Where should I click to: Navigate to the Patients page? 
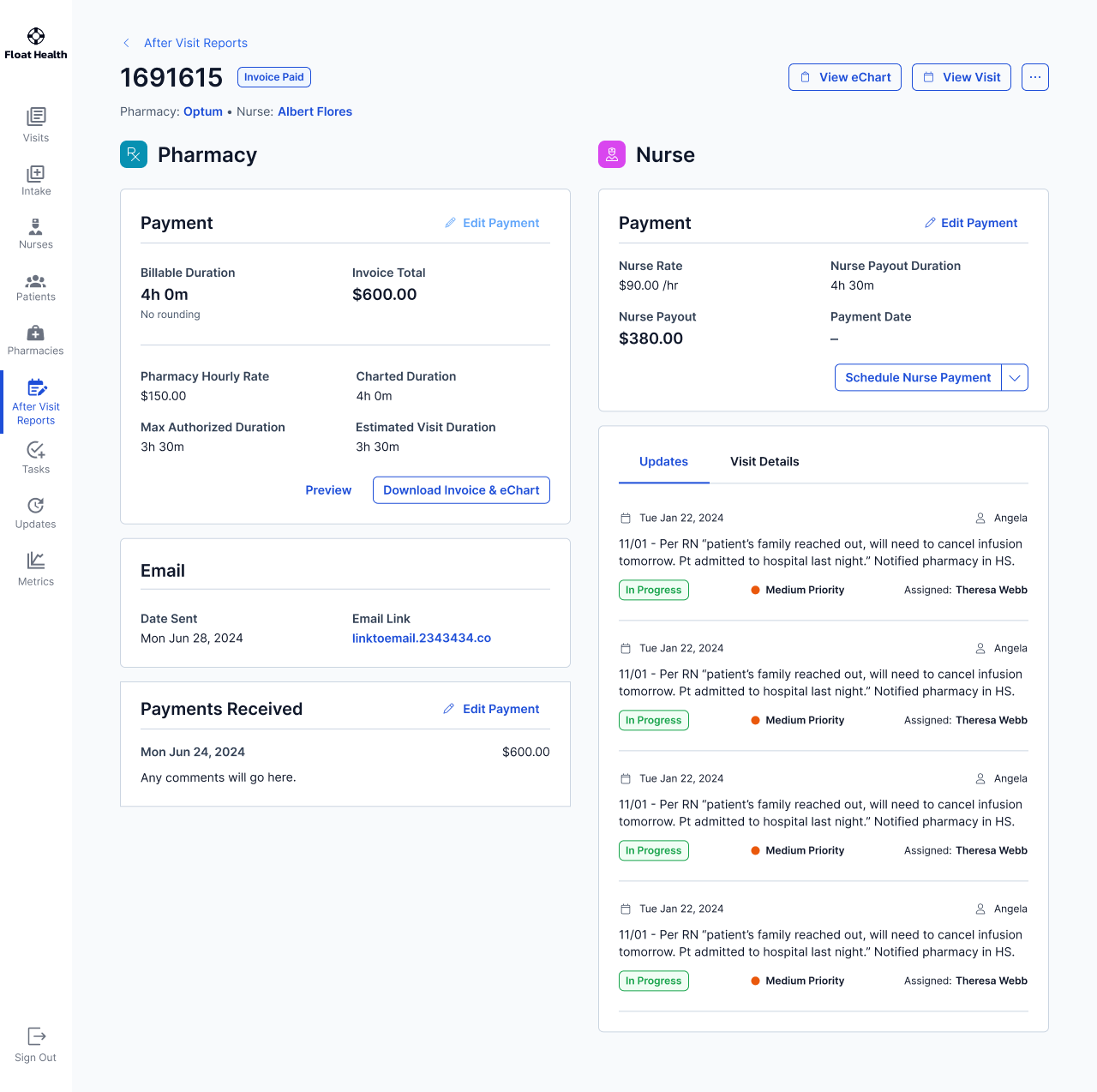36,281
